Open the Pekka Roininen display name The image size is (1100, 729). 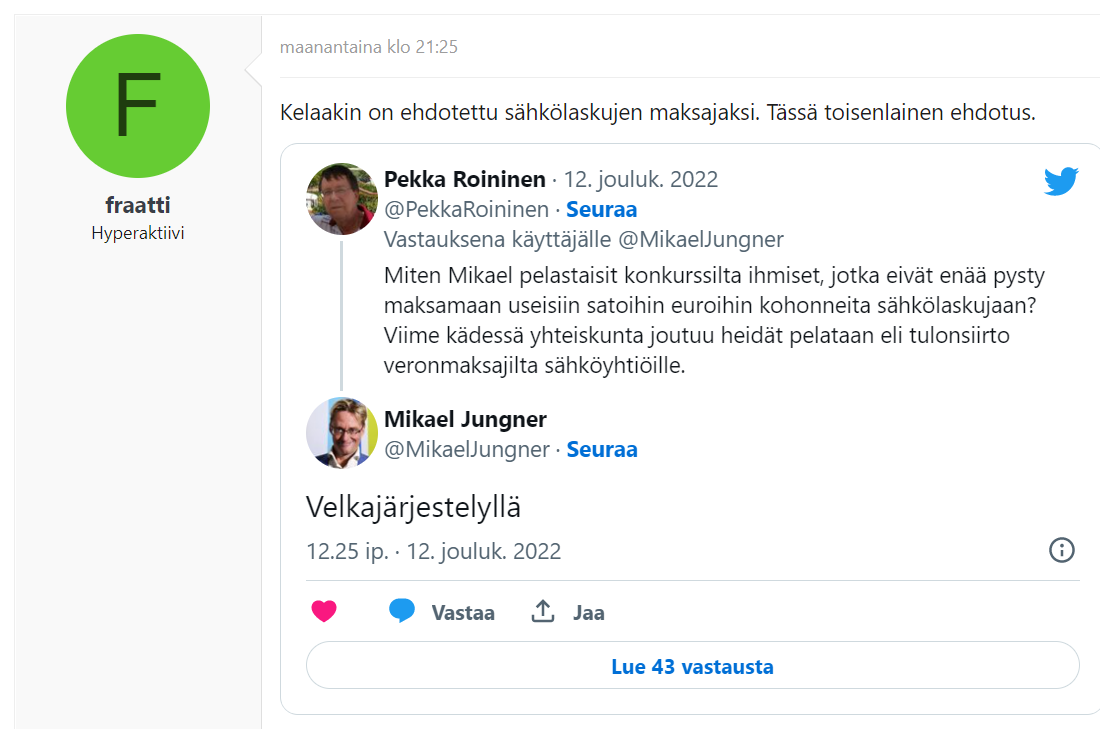pos(465,180)
